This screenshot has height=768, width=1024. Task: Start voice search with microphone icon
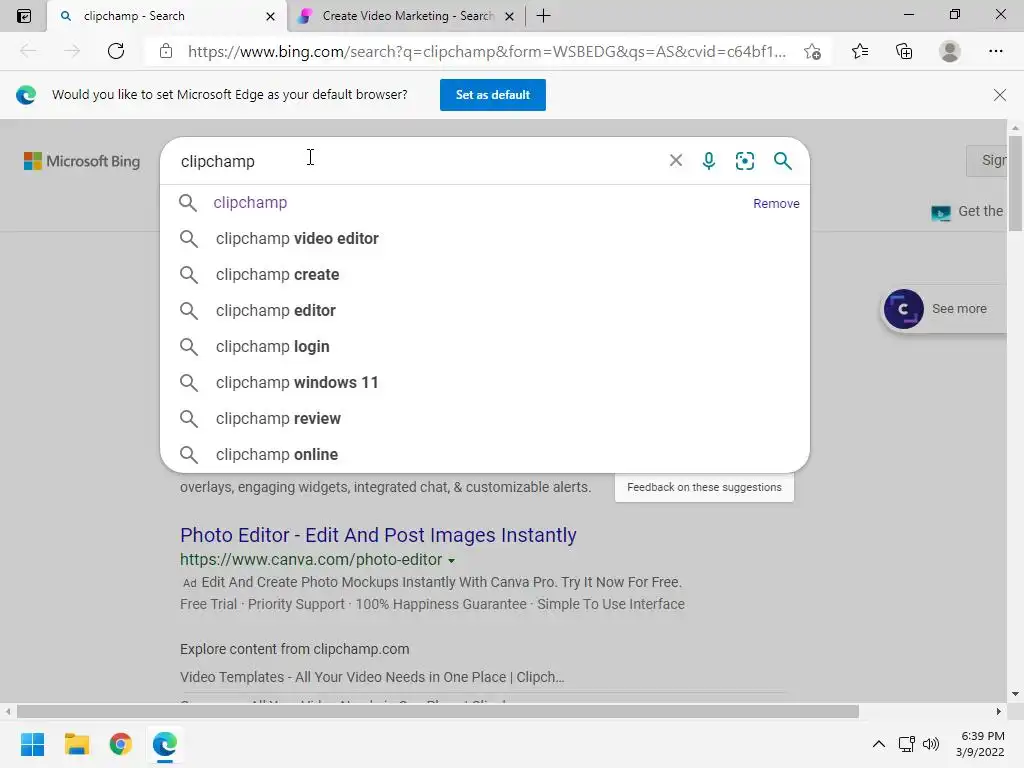(709, 161)
